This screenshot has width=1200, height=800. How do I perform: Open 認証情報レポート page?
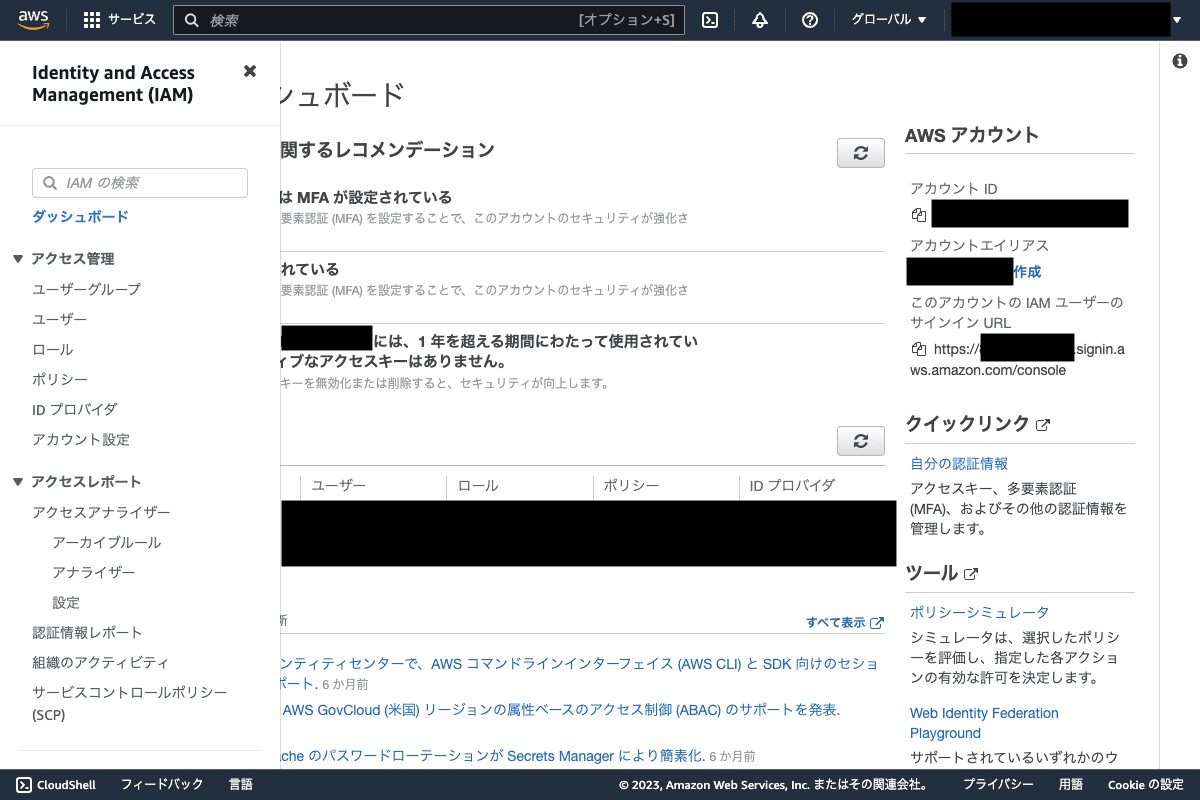pos(87,632)
